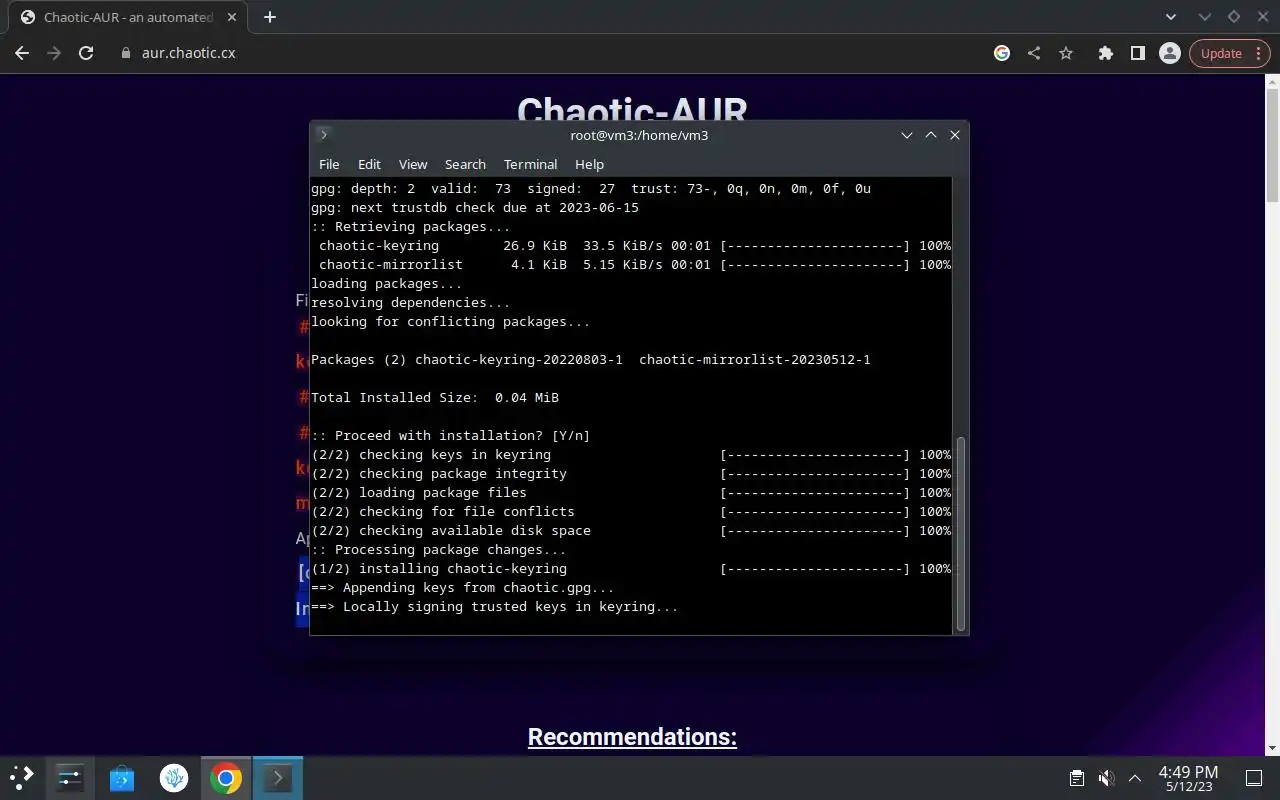Toggle the browser side panel
Image resolution: width=1280 pixels, height=800 pixels.
pos(1137,53)
